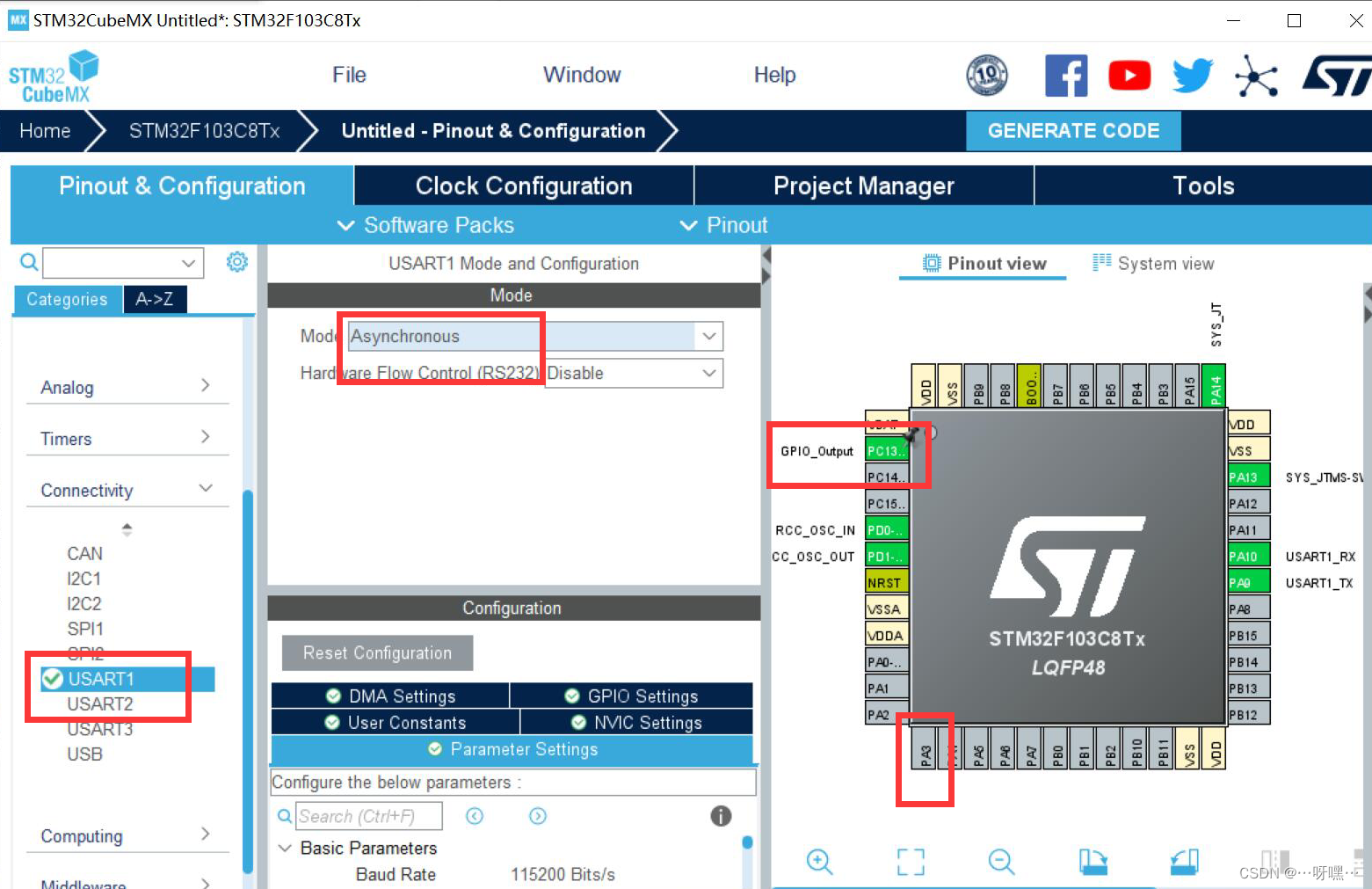The height and width of the screenshot is (889, 1372).
Task: Open the Twitter bird icon link
Action: coord(1193,76)
